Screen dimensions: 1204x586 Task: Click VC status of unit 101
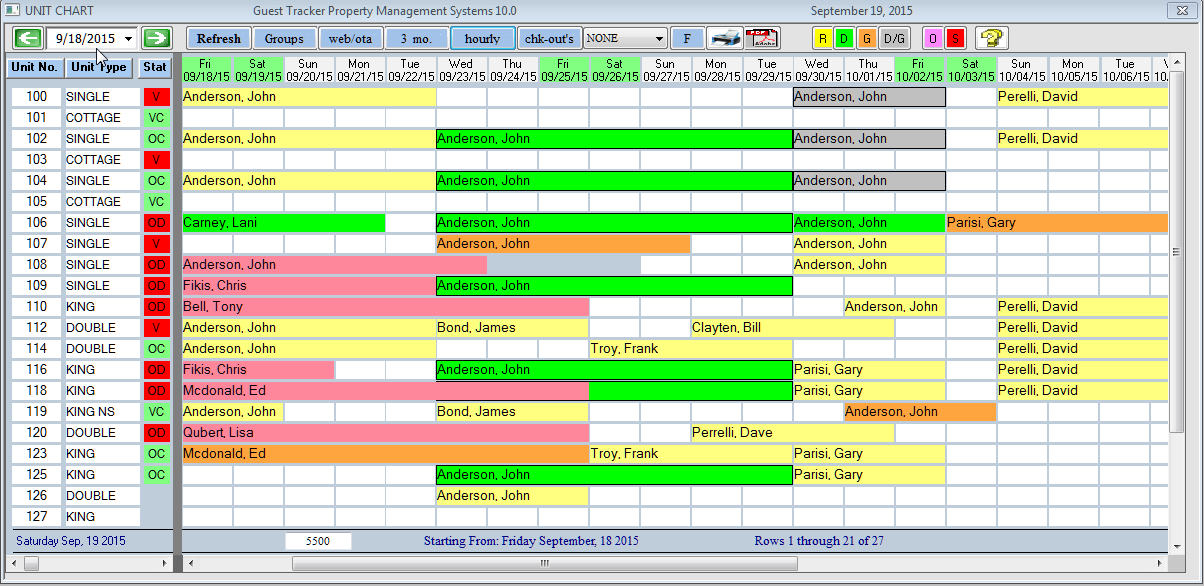(156, 118)
